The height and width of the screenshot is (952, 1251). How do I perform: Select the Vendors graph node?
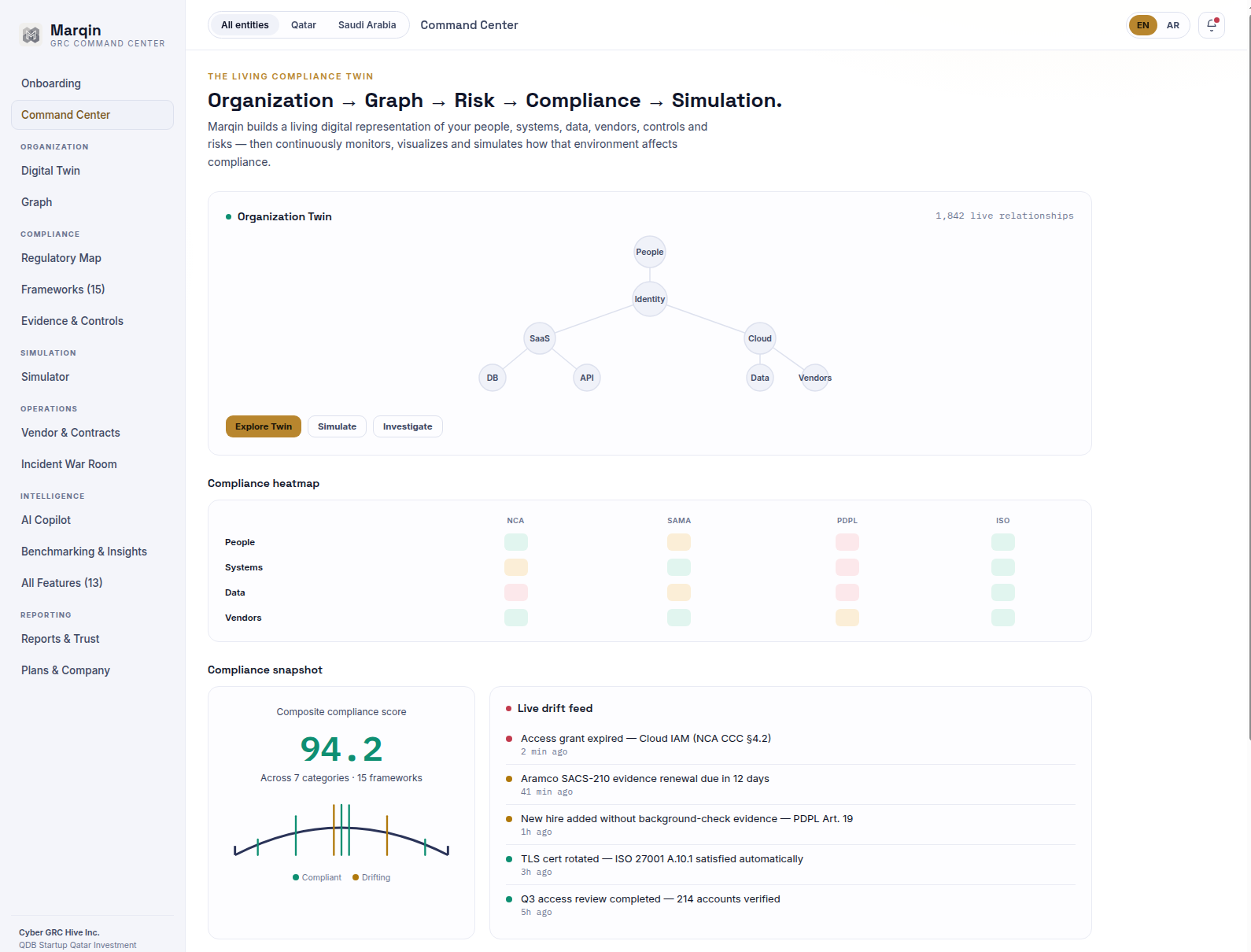[815, 378]
